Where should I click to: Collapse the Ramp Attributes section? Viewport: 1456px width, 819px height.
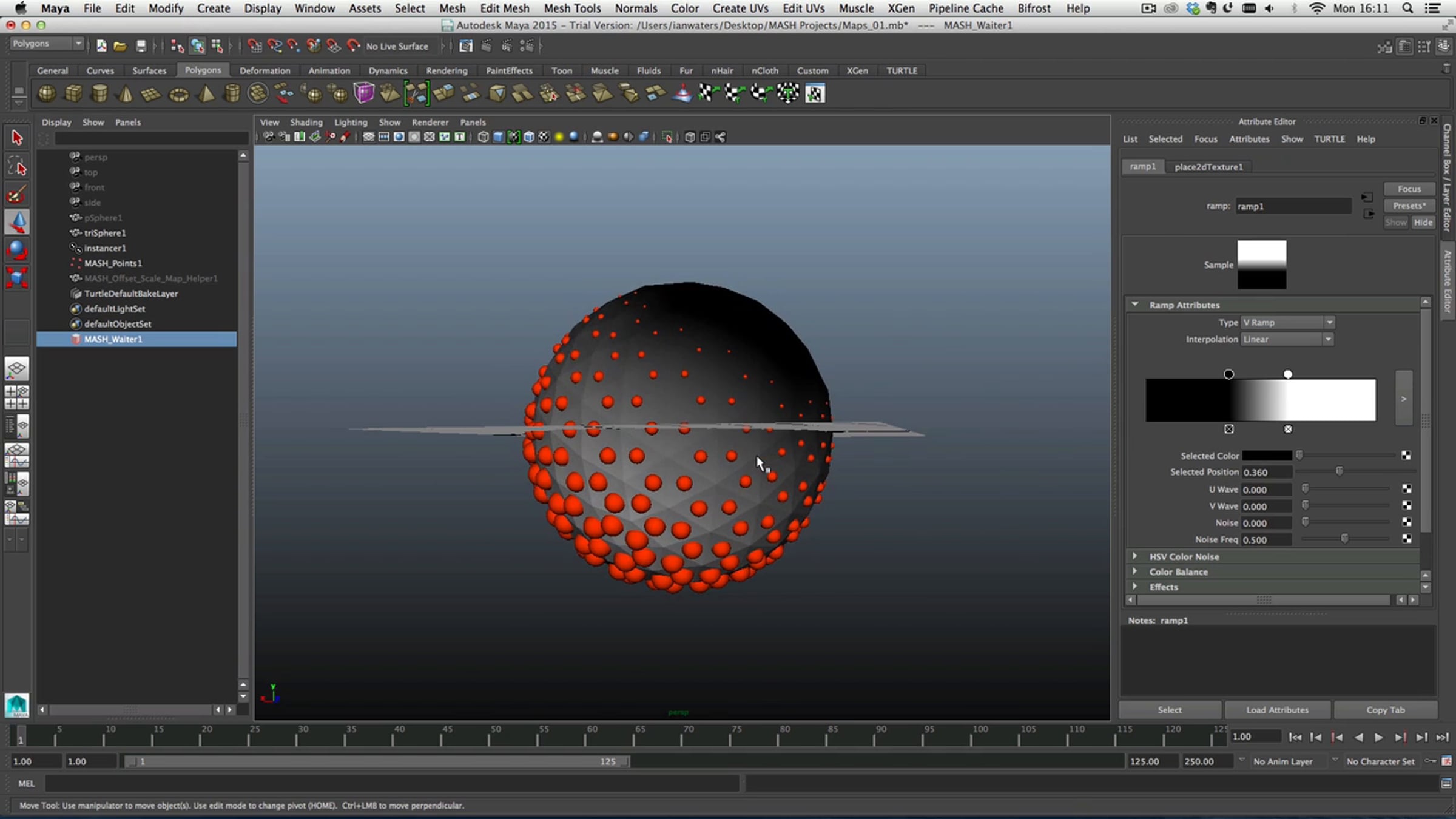click(x=1134, y=305)
